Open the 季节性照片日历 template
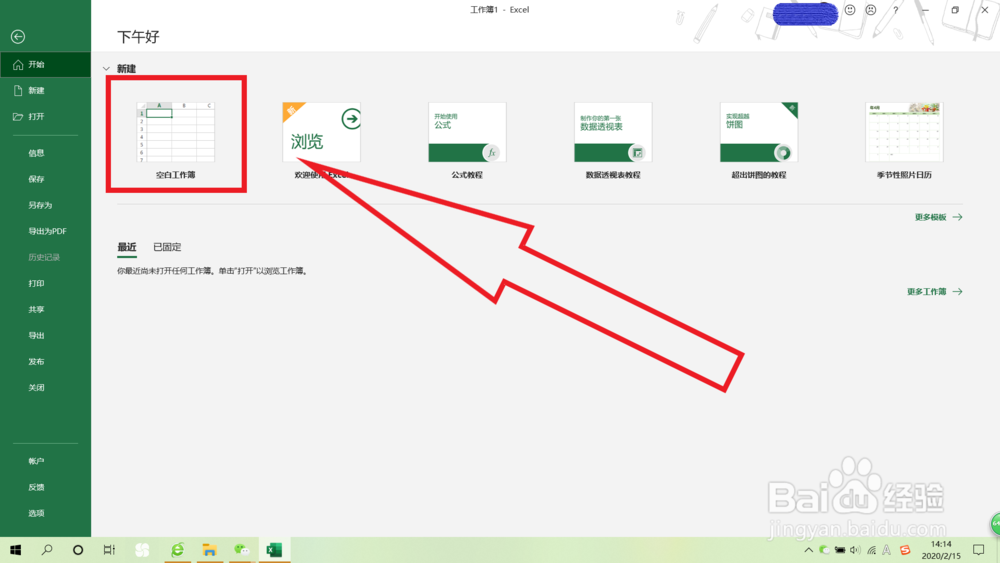Image resolution: width=1000 pixels, height=563 pixels. point(904,140)
